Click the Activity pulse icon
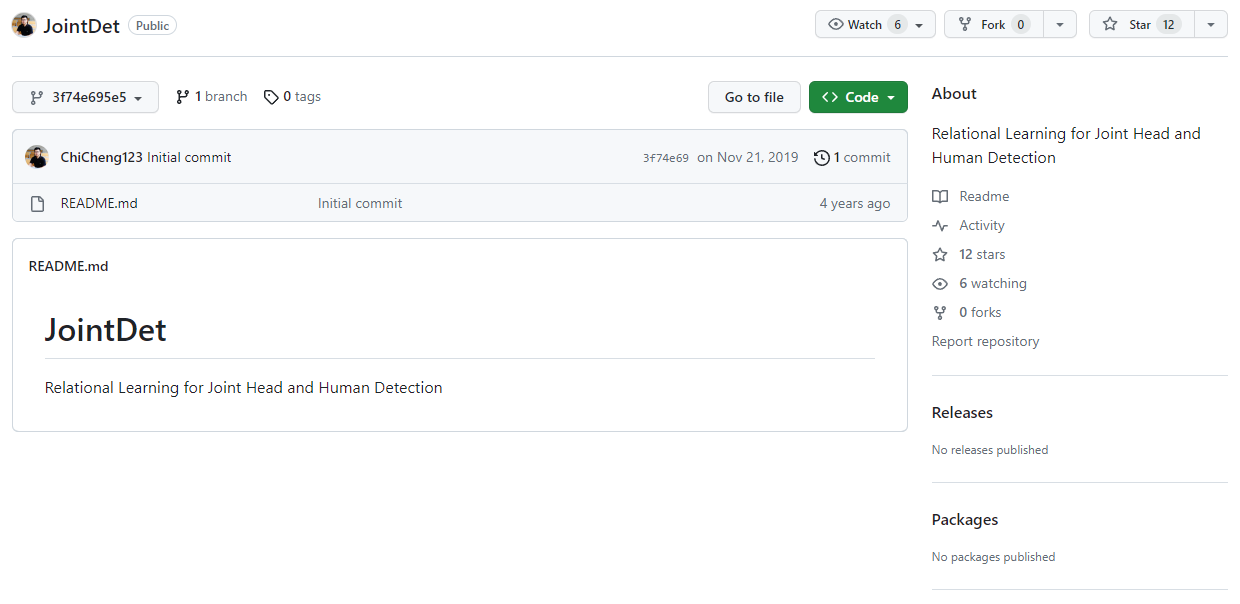The width and height of the screenshot is (1240, 604). [940, 226]
